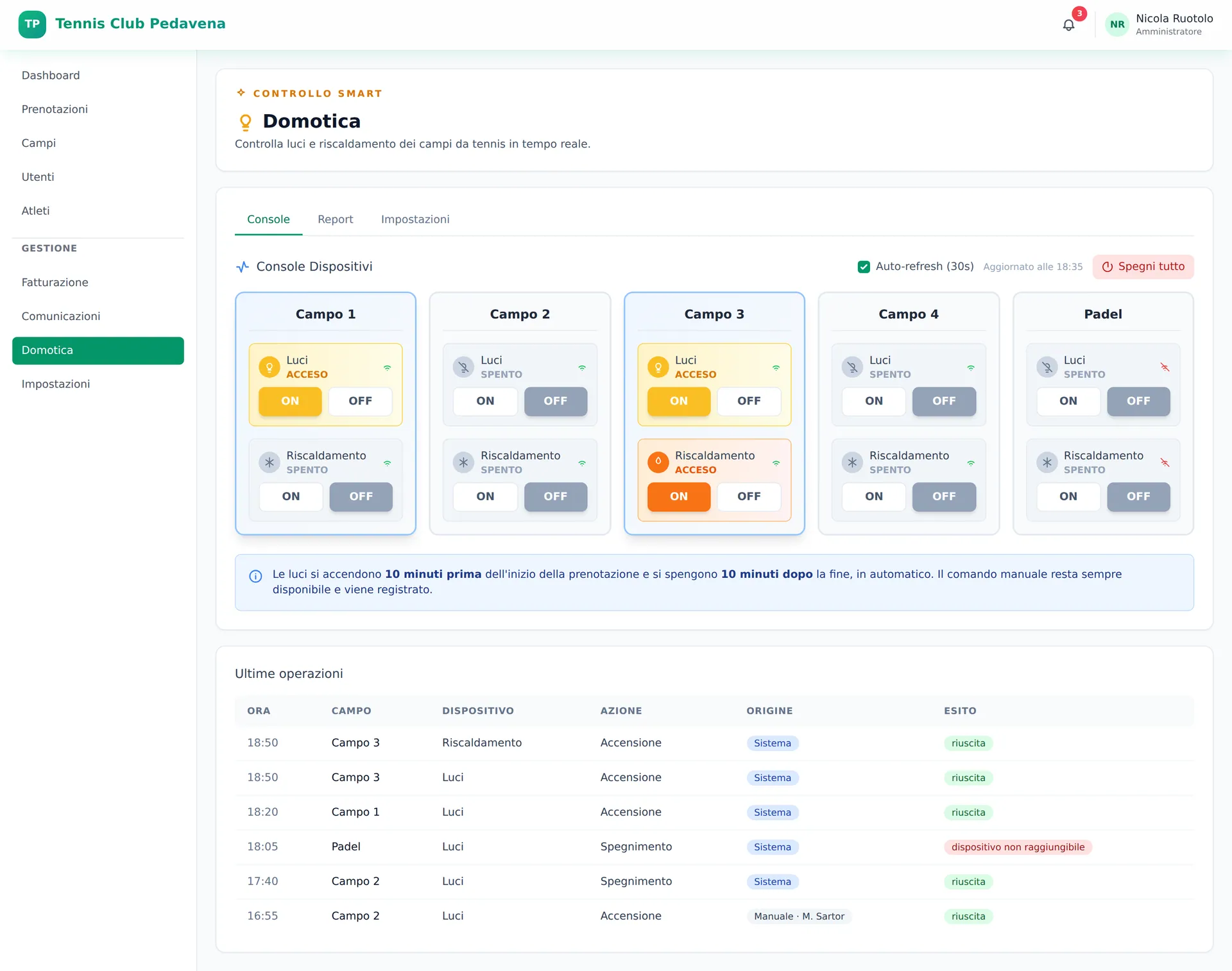
Task: Click Campo 4 Luci bulb-off icon
Action: pyautogui.click(x=852, y=367)
